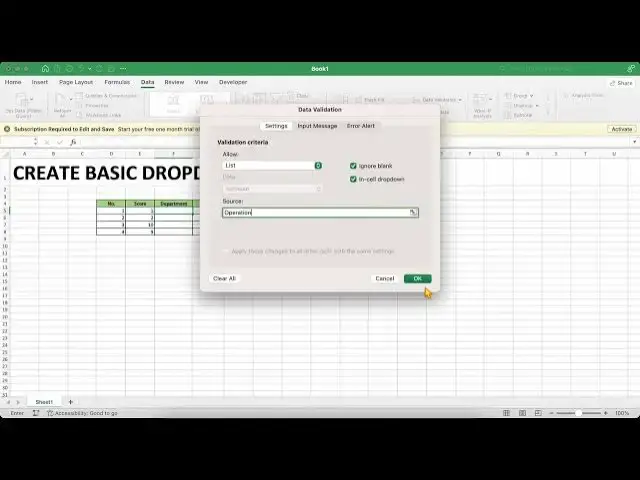640x480 pixels.
Task: Expand the formula bar with the arrow
Action: click(634, 142)
